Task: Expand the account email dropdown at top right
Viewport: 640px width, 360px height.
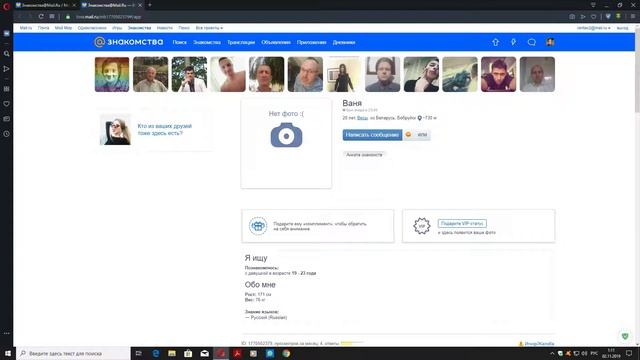Action: 593,28
